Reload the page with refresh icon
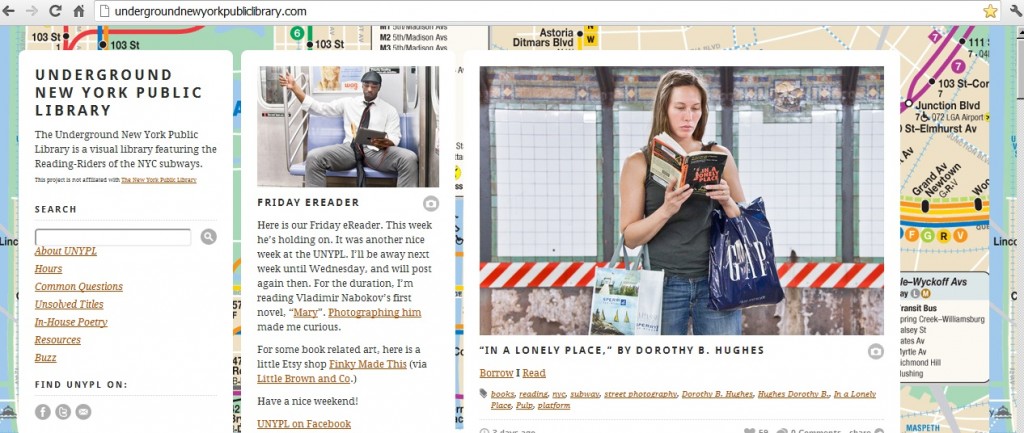Screen dimensions: 1024x433 coord(55,11)
